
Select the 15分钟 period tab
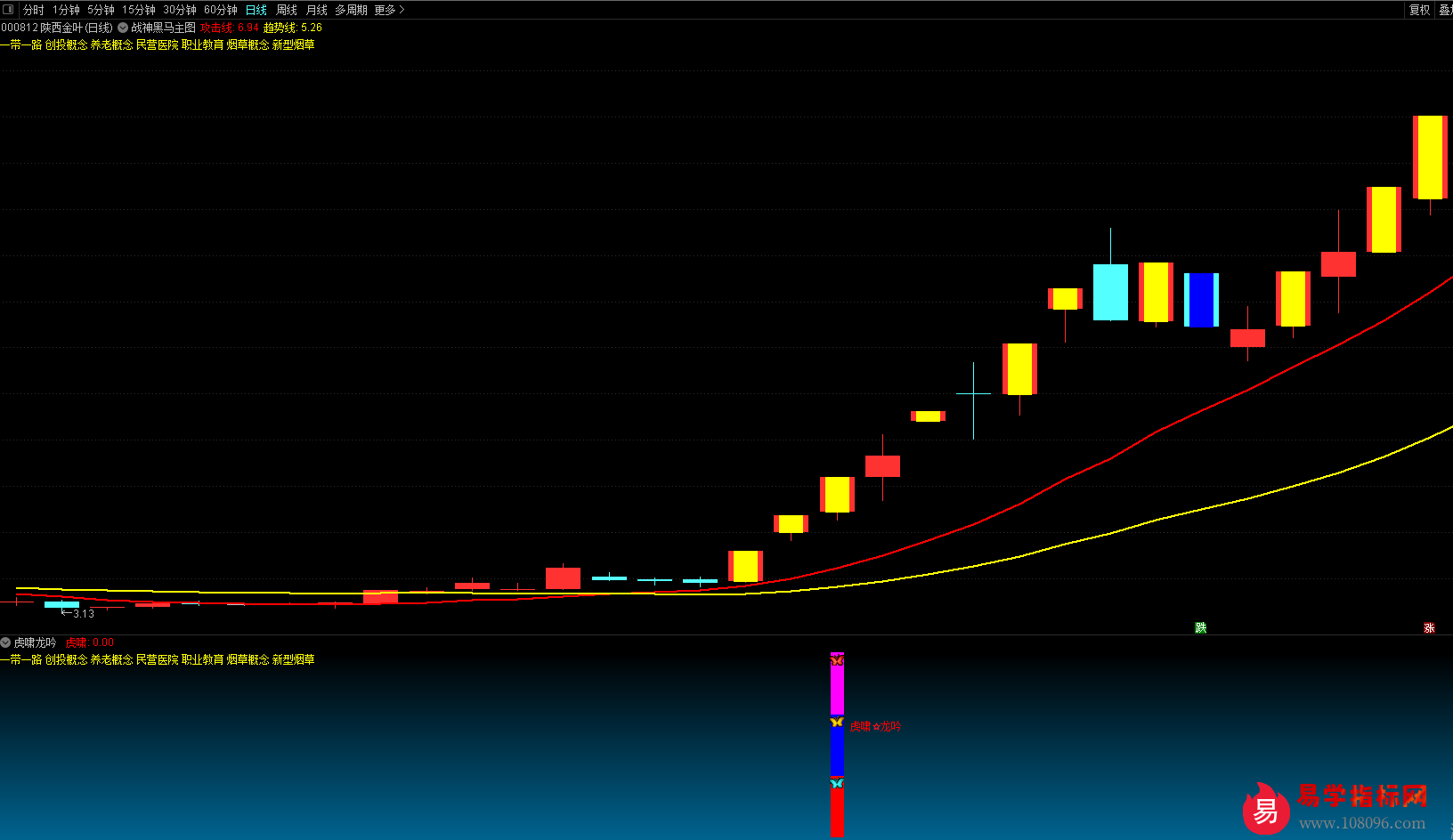[x=139, y=10]
